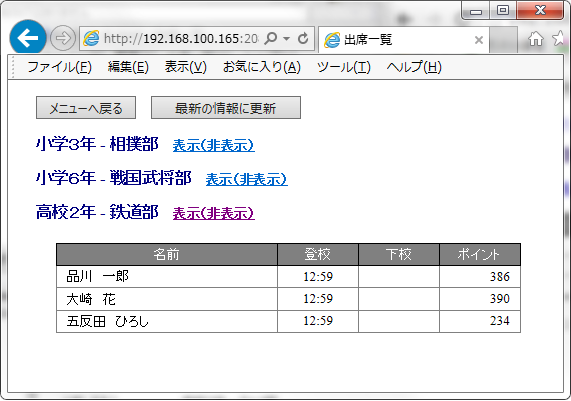The width and height of the screenshot is (571, 401).
Task: Open the 編集(E) menu
Action: 128,67
